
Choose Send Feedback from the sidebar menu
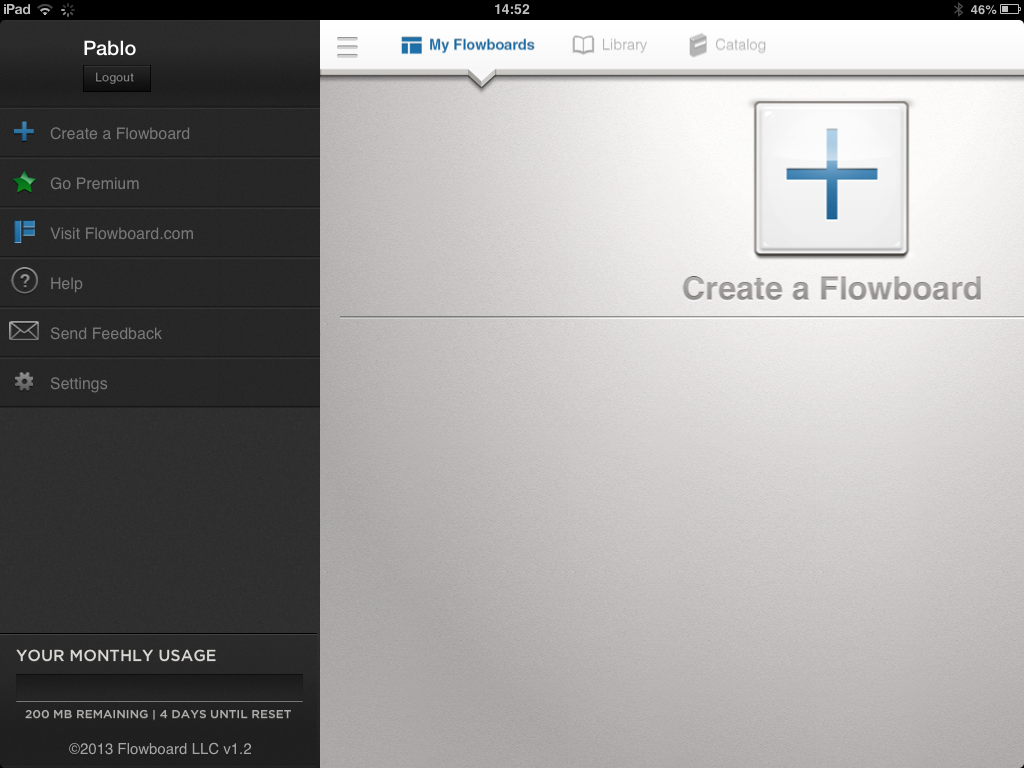pos(105,333)
